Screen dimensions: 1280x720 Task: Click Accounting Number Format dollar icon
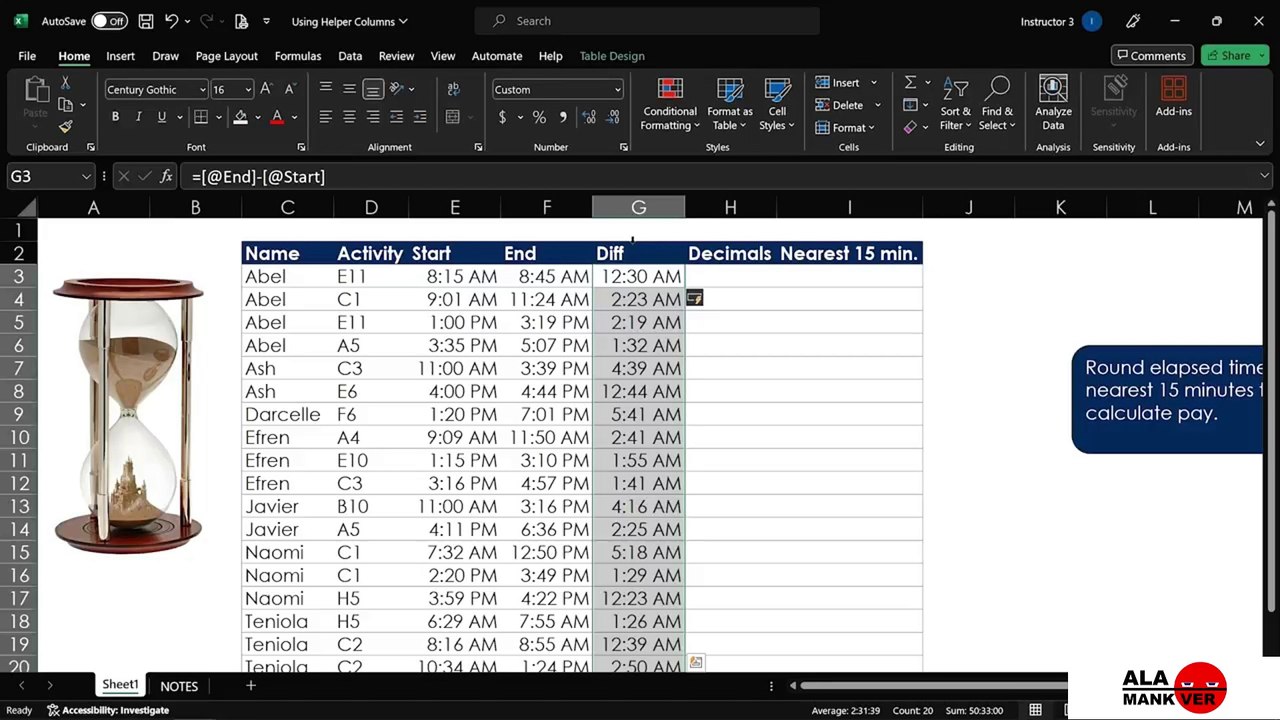tap(502, 117)
